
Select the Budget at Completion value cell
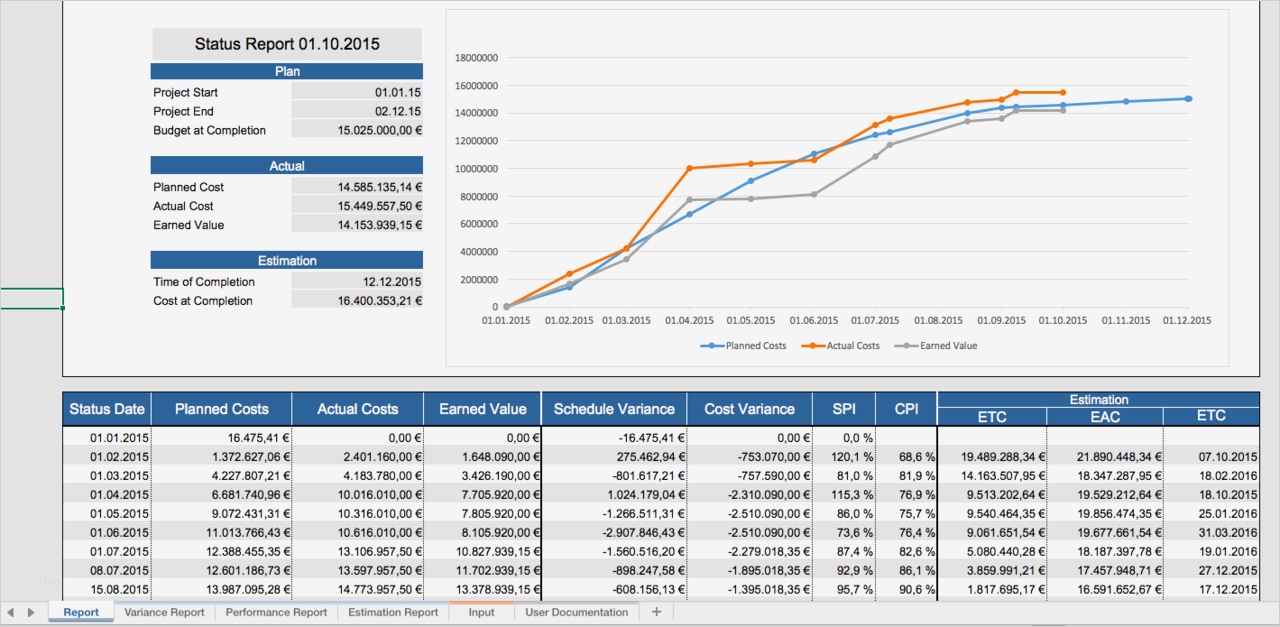click(x=357, y=130)
